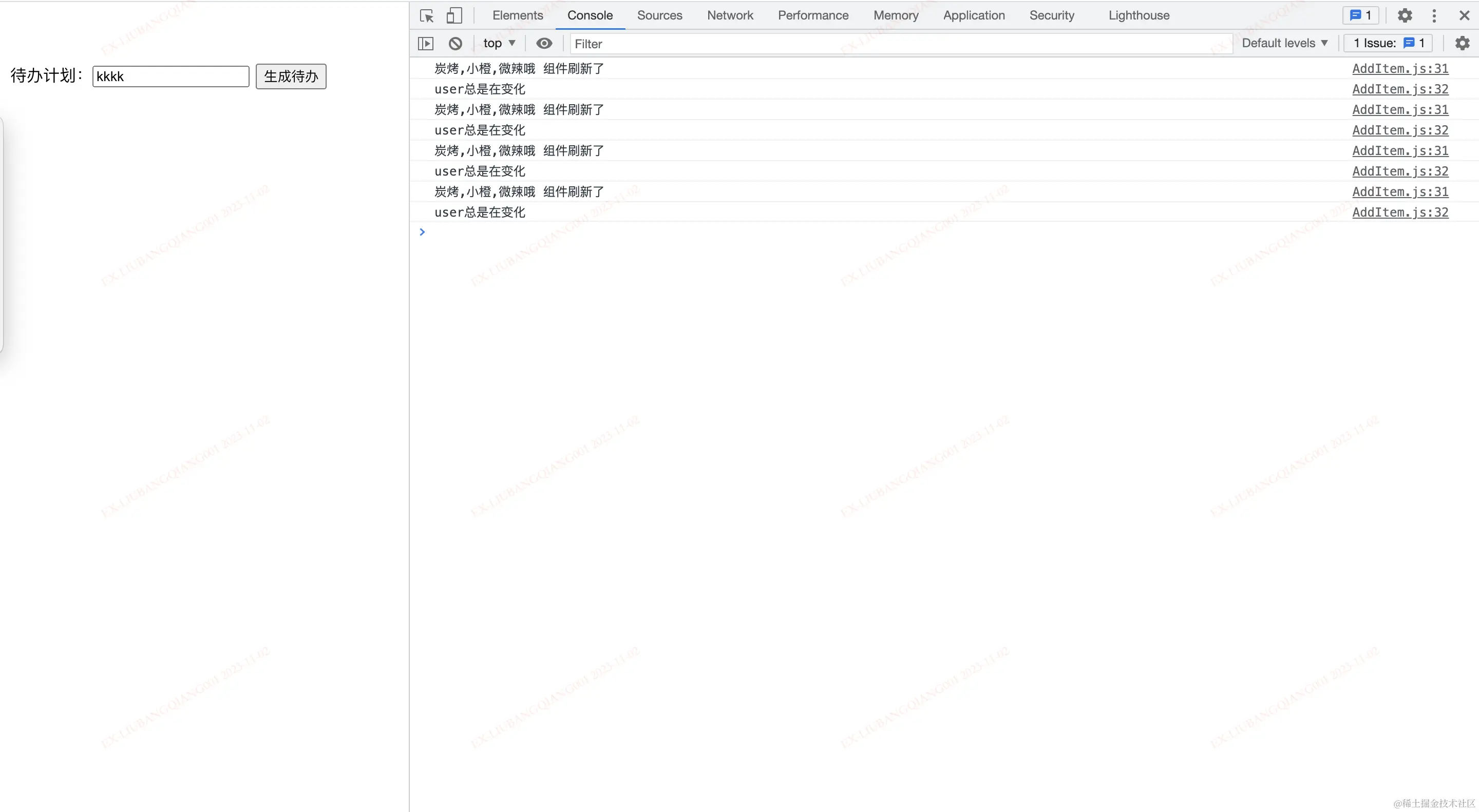Viewport: 1479px width, 812px height.
Task: Switch to the Network tab
Action: pos(730,15)
